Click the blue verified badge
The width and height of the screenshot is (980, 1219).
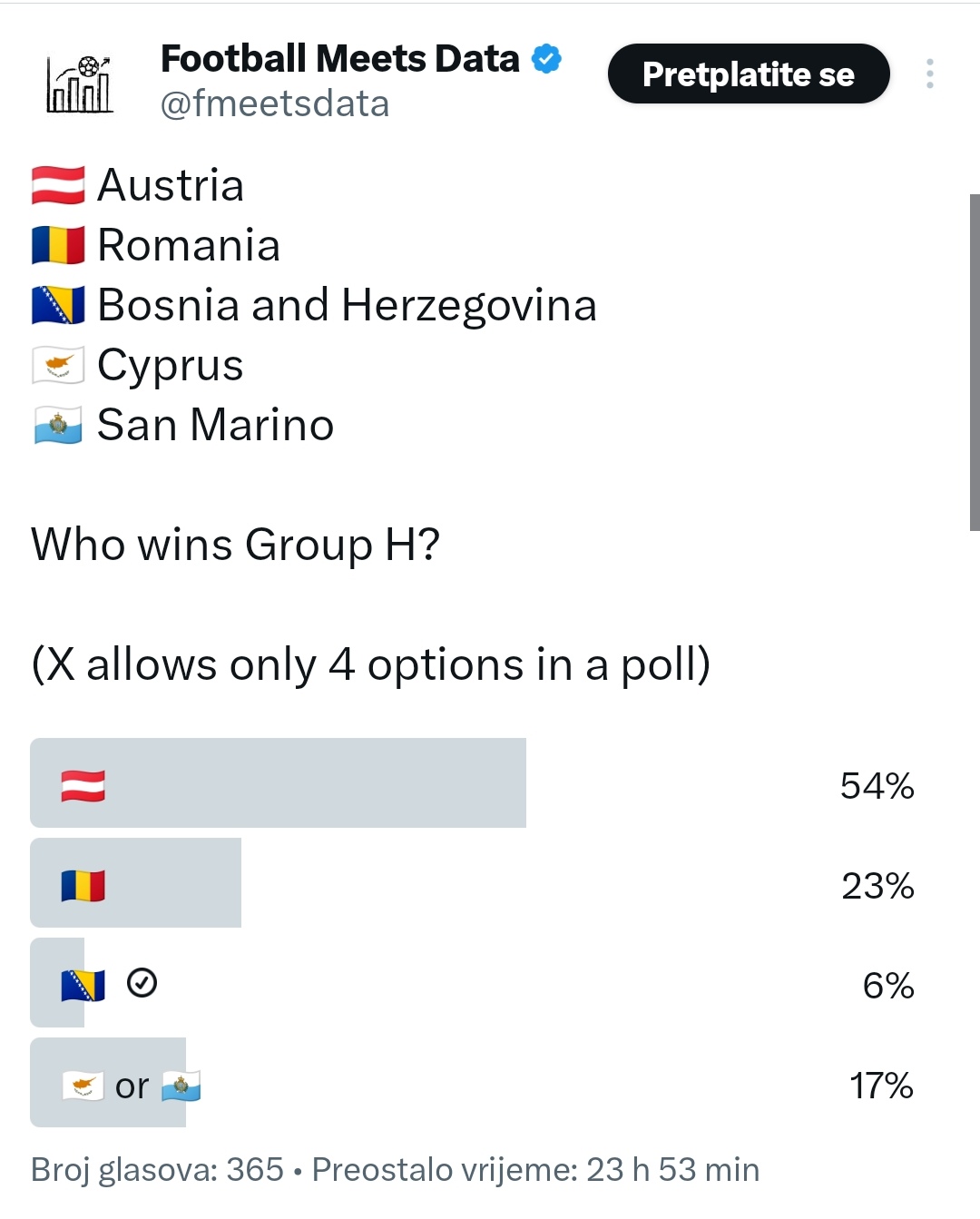tap(546, 59)
